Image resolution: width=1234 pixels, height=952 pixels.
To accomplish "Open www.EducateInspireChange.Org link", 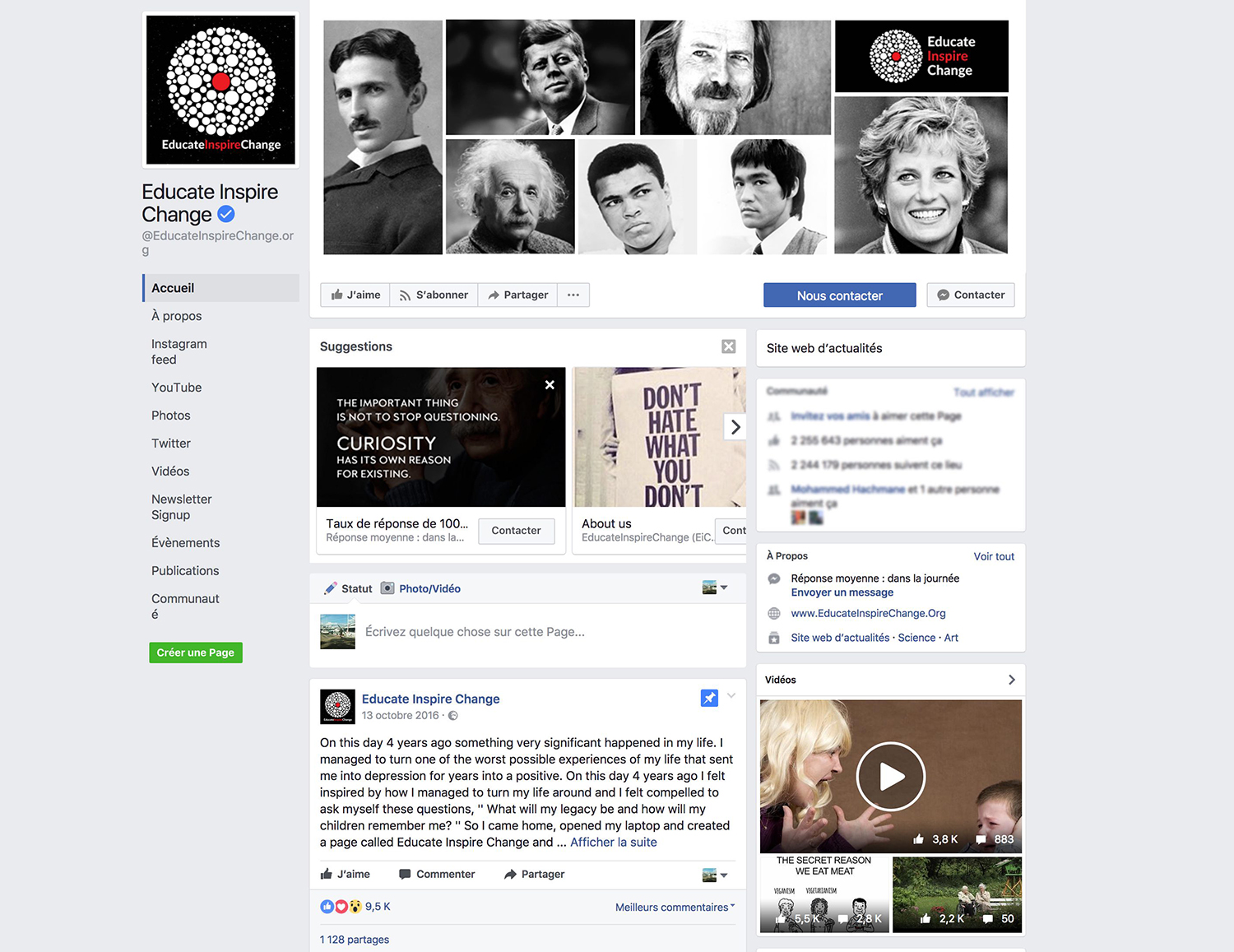I will point(868,613).
